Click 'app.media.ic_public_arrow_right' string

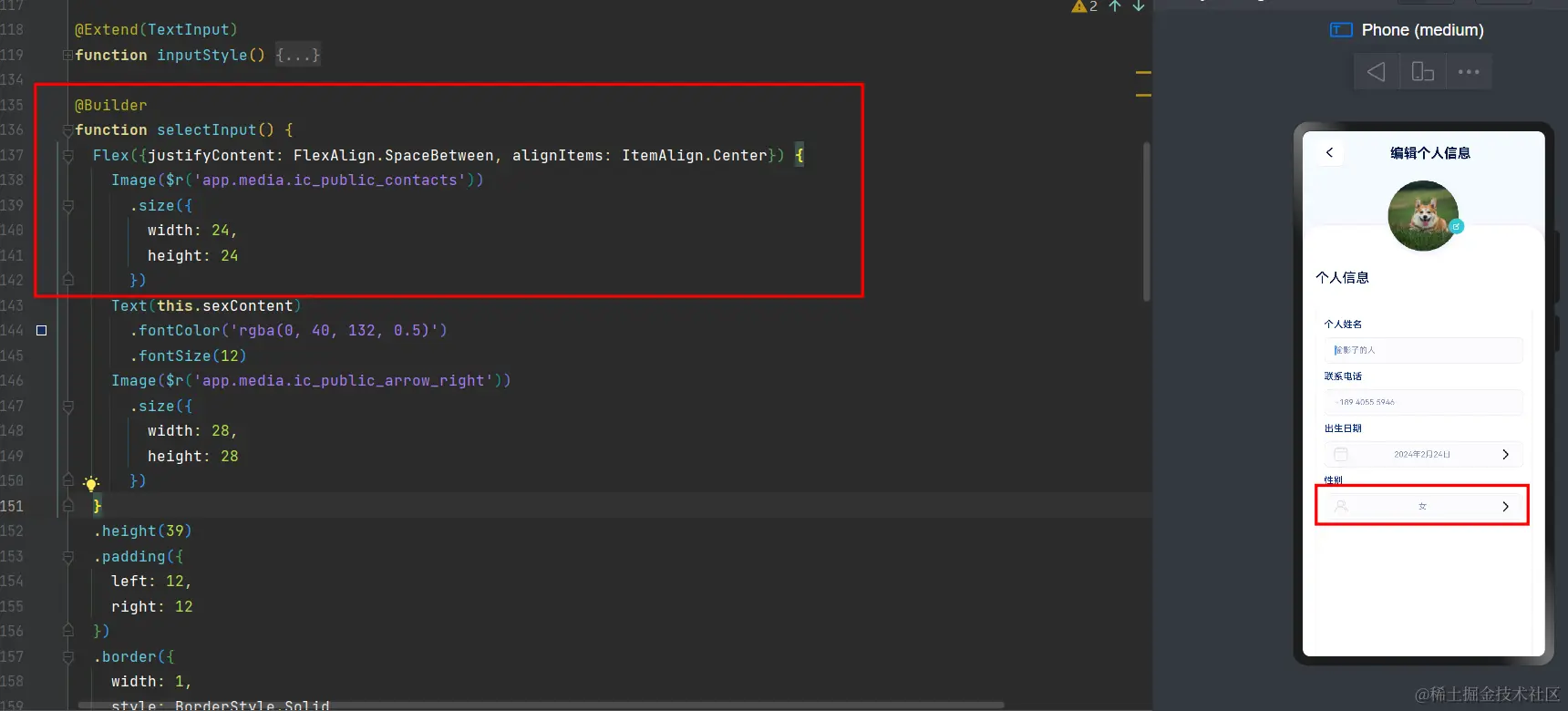pos(347,381)
